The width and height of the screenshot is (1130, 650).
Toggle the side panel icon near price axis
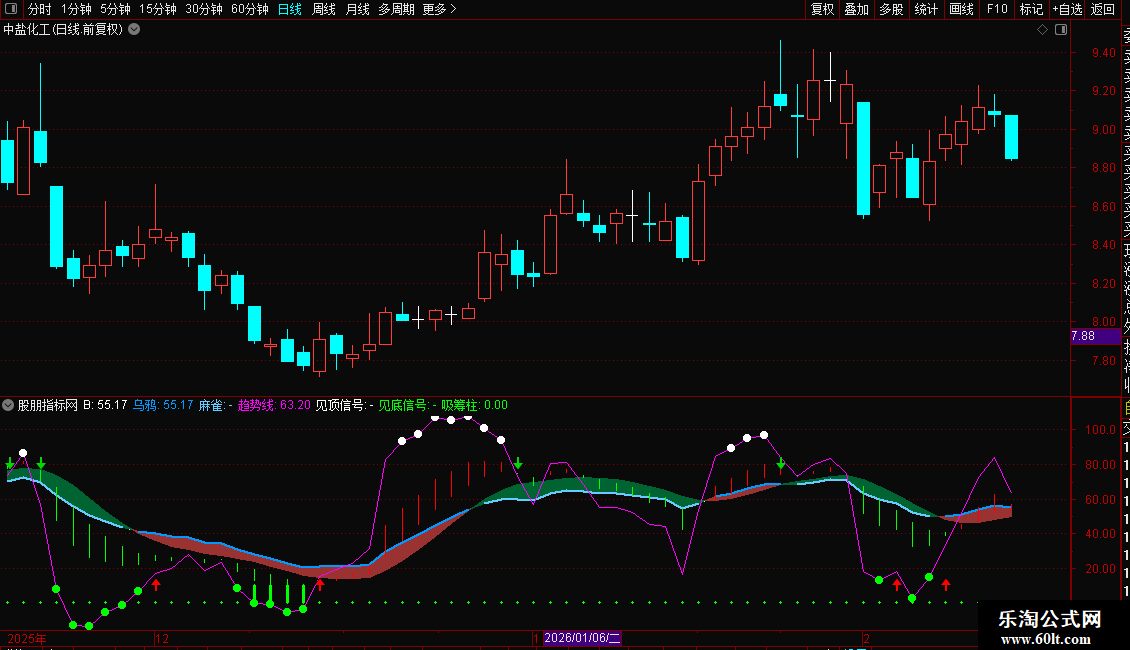click(x=1061, y=30)
